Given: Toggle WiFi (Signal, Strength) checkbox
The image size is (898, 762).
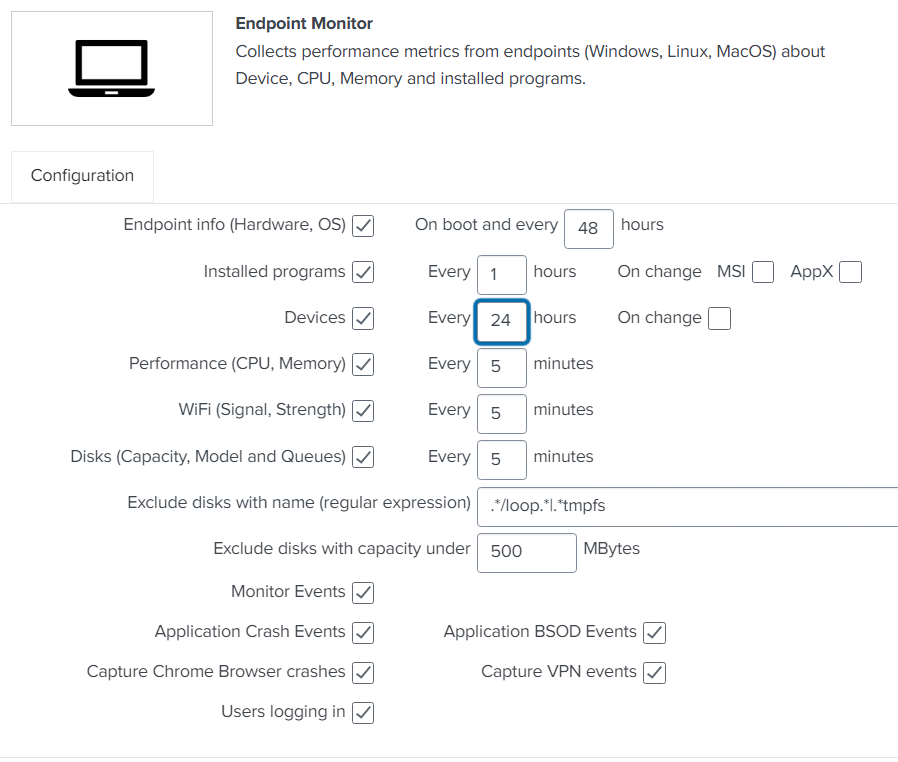Looking at the screenshot, I should [x=364, y=411].
